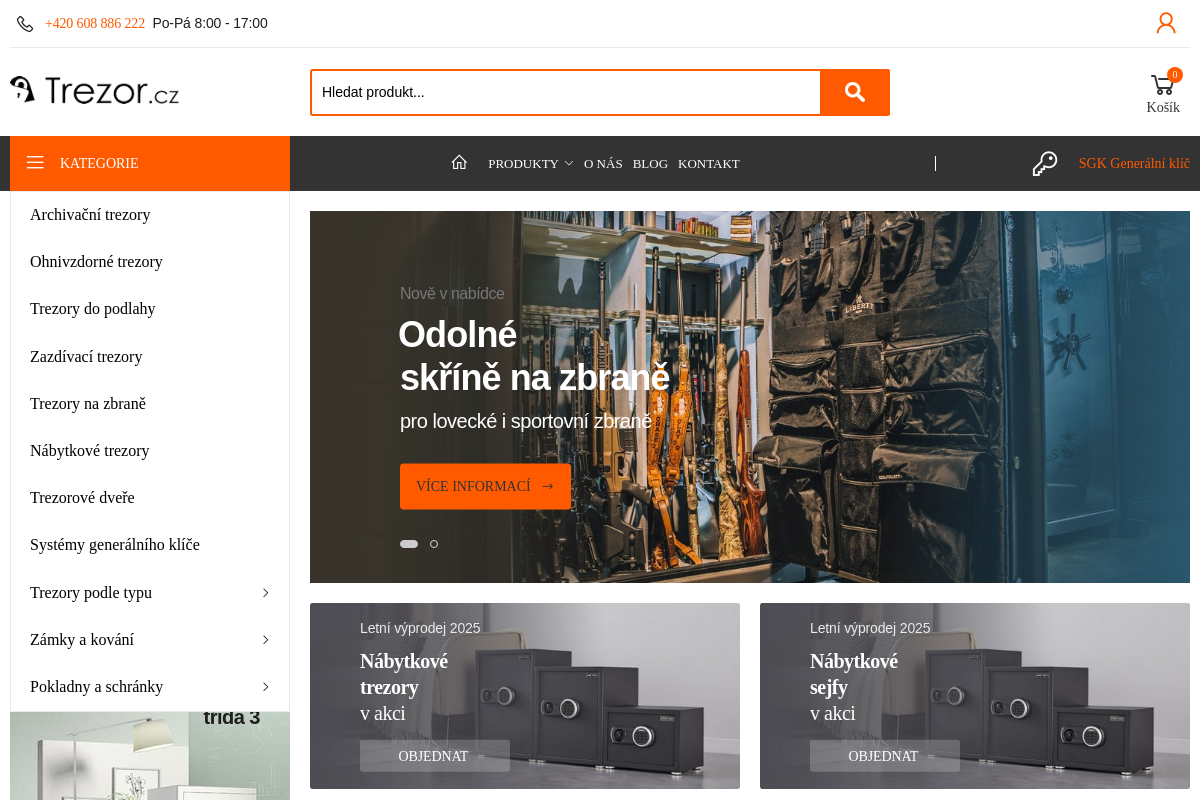The height and width of the screenshot is (800, 1200).
Task: Open the Blog menu item
Action: (x=650, y=163)
